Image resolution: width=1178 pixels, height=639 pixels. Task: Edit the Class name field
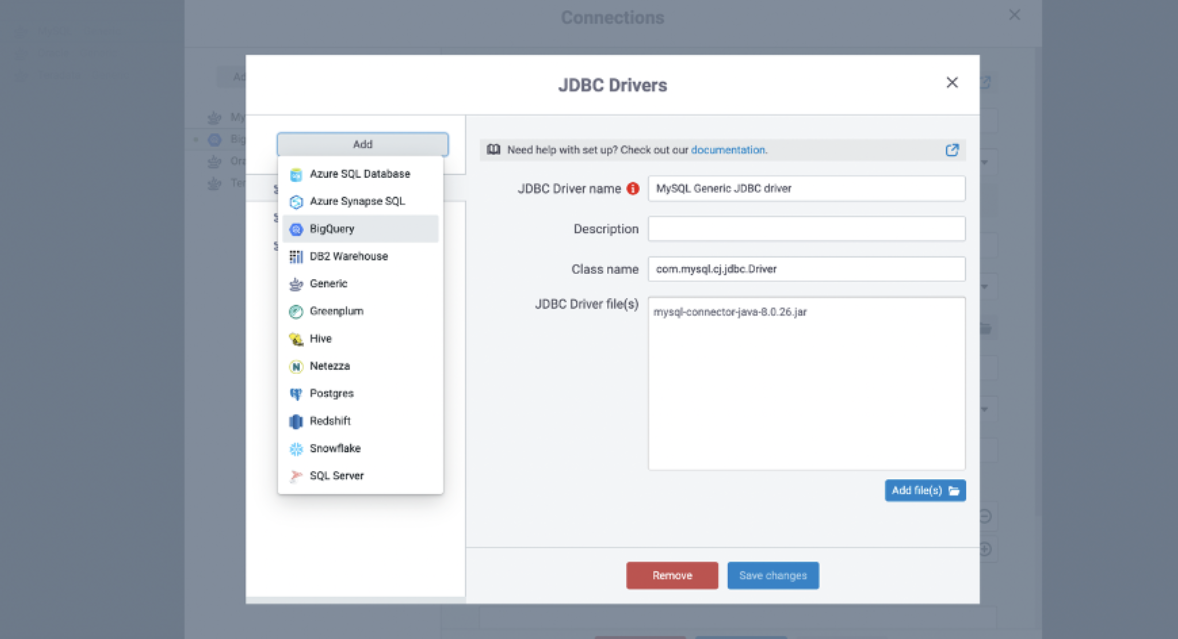(x=807, y=269)
